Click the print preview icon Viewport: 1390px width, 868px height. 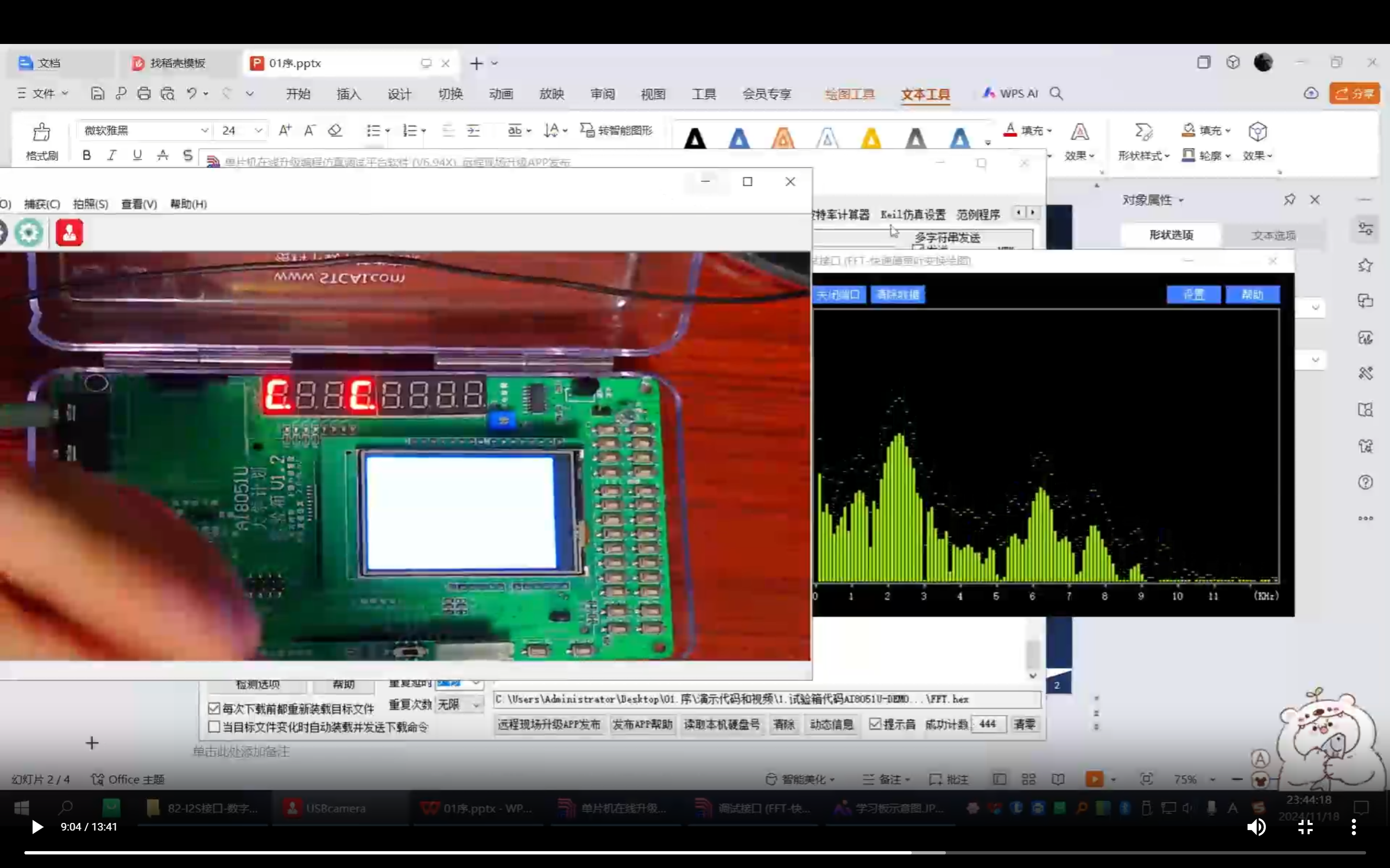[x=168, y=93]
